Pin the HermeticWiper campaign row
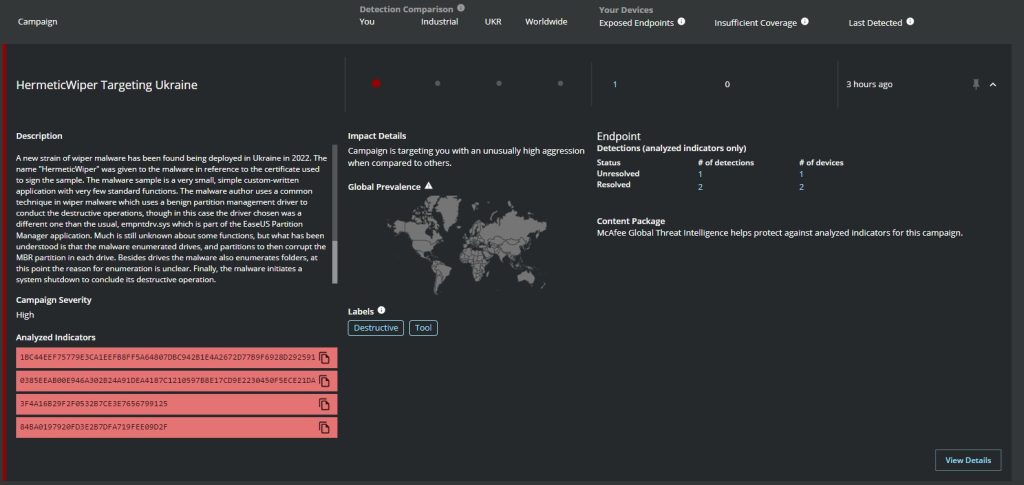The height and width of the screenshot is (485, 1024). (976, 85)
